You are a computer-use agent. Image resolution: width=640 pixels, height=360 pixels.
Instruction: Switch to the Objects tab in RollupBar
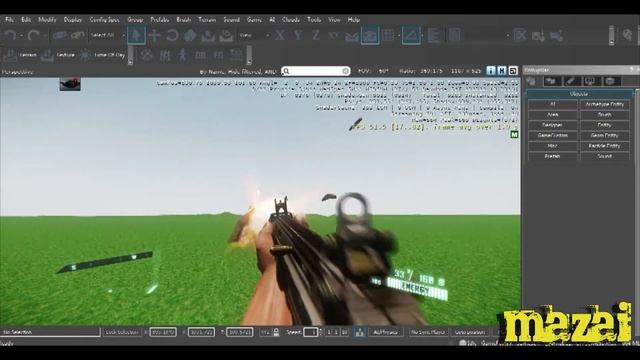[532, 81]
